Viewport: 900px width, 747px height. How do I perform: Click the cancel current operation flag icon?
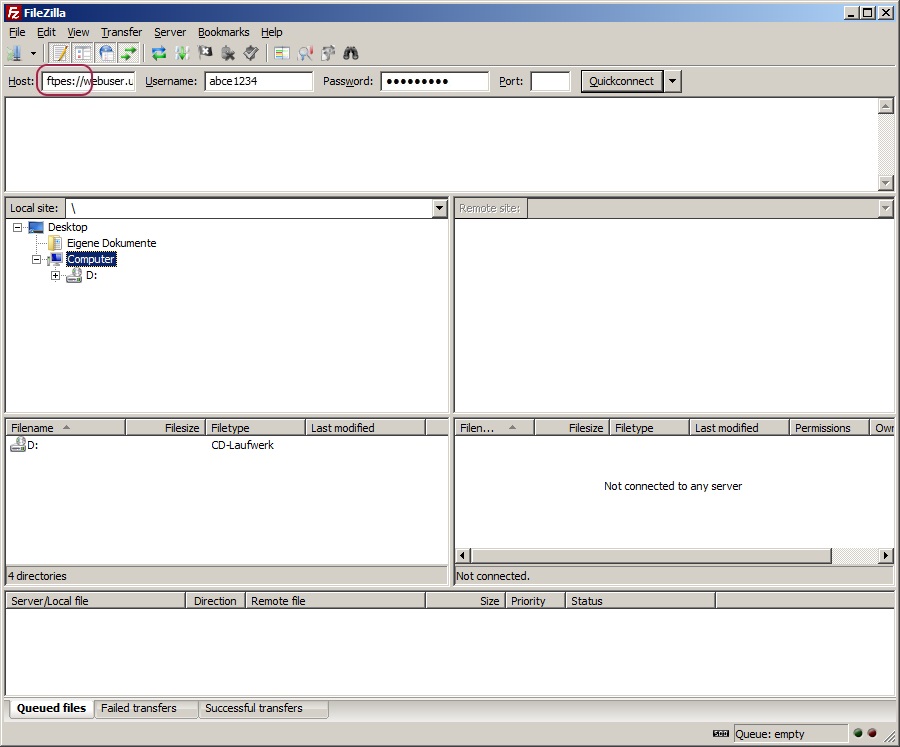coord(205,53)
